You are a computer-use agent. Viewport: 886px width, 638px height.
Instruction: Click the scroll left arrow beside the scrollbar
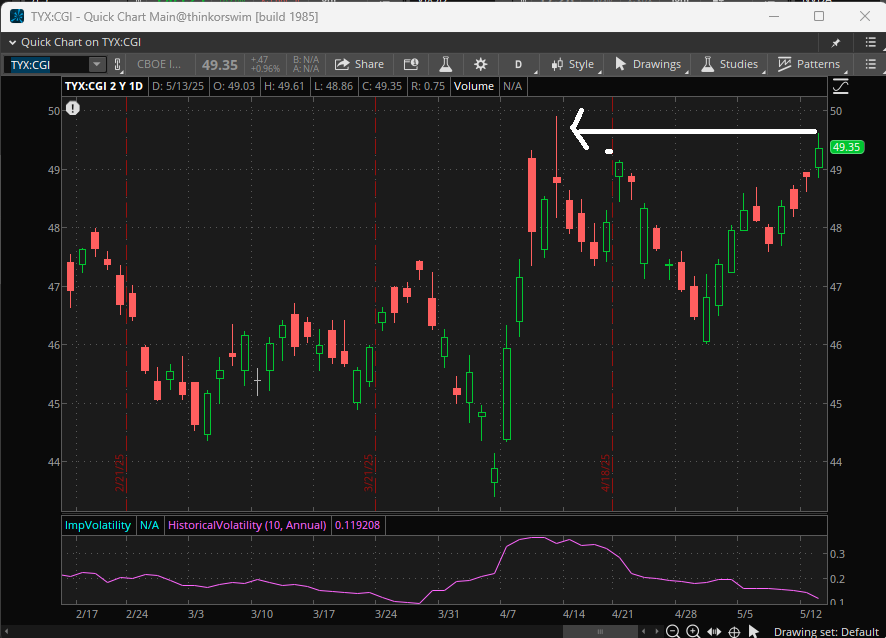coord(644,631)
